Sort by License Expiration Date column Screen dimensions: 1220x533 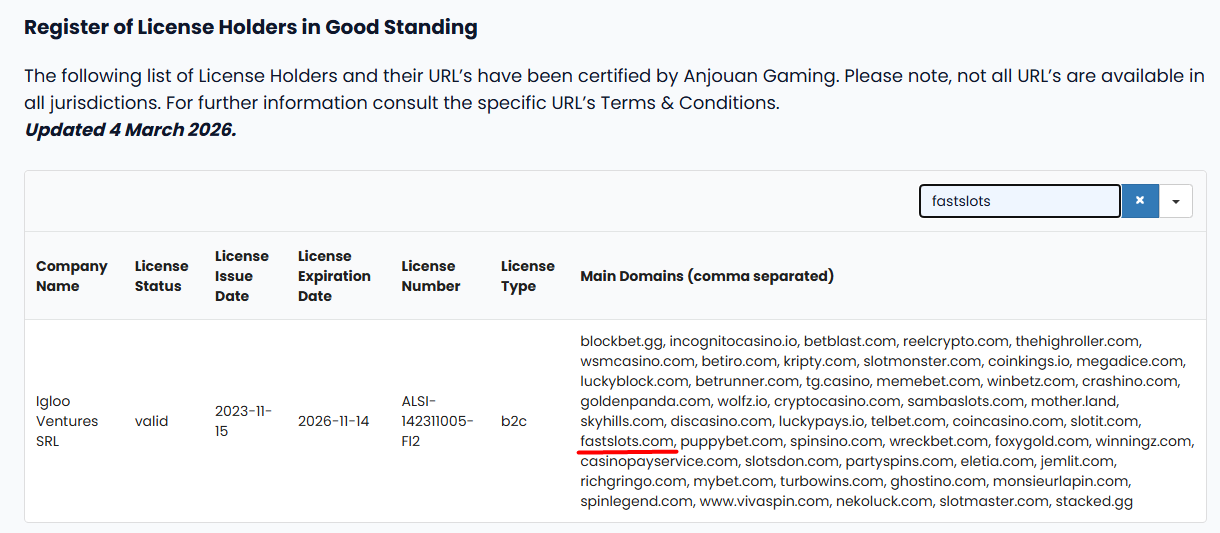click(334, 276)
